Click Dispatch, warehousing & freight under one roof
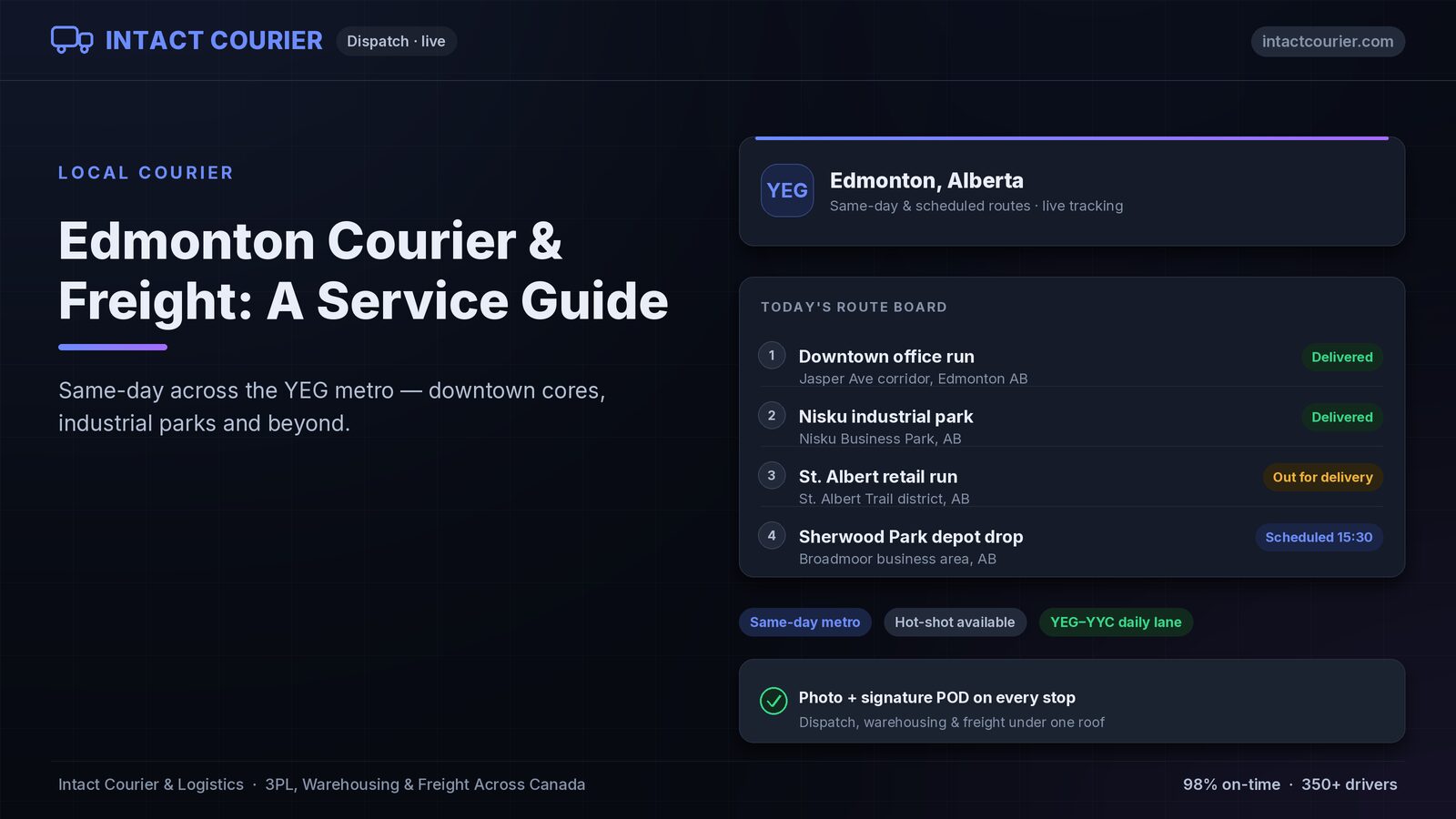The width and height of the screenshot is (1456, 819). point(952,723)
